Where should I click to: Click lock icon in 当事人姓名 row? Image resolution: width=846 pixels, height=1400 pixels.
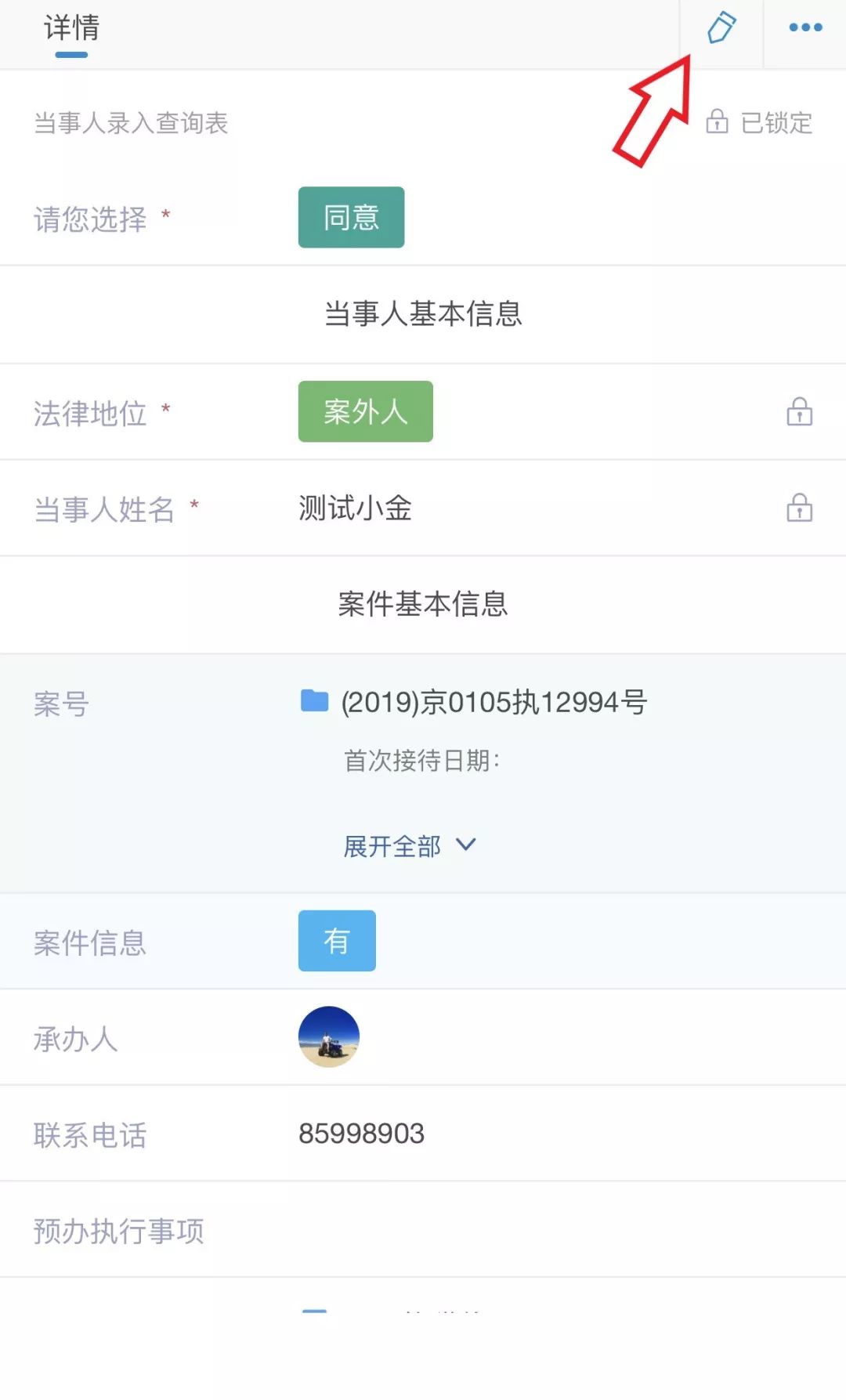[x=799, y=508]
